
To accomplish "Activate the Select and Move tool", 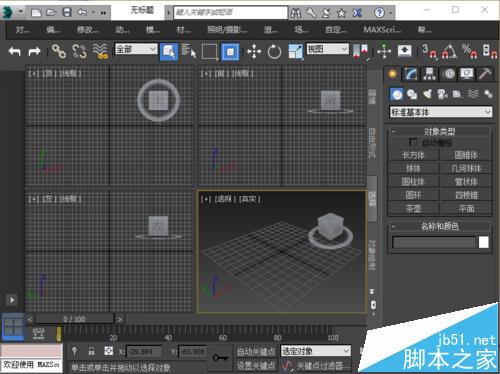I will (254, 52).
